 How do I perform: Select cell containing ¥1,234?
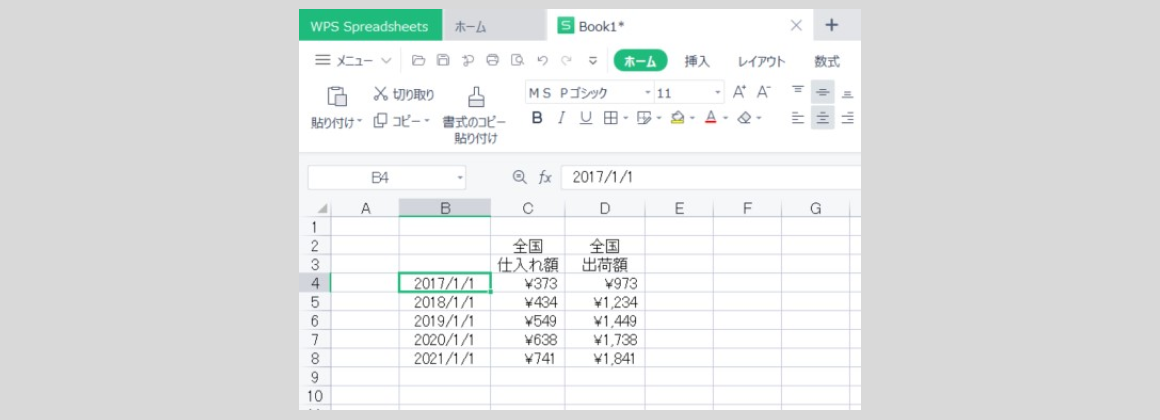[x=605, y=302]
